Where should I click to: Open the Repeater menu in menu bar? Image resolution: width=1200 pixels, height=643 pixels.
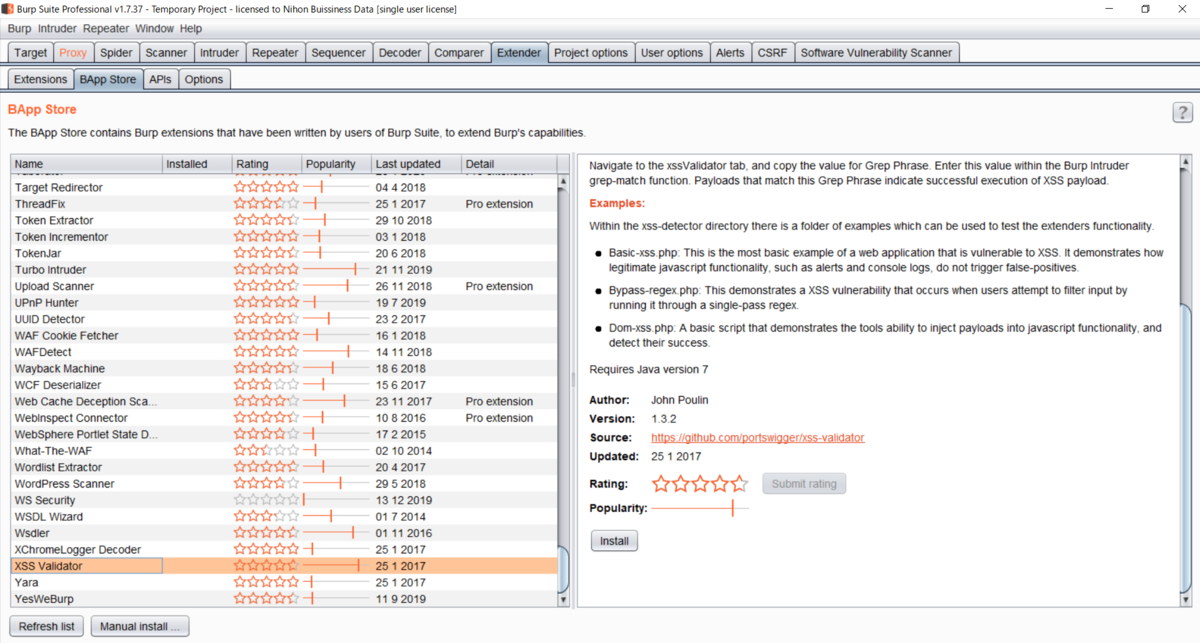[106, 29]
